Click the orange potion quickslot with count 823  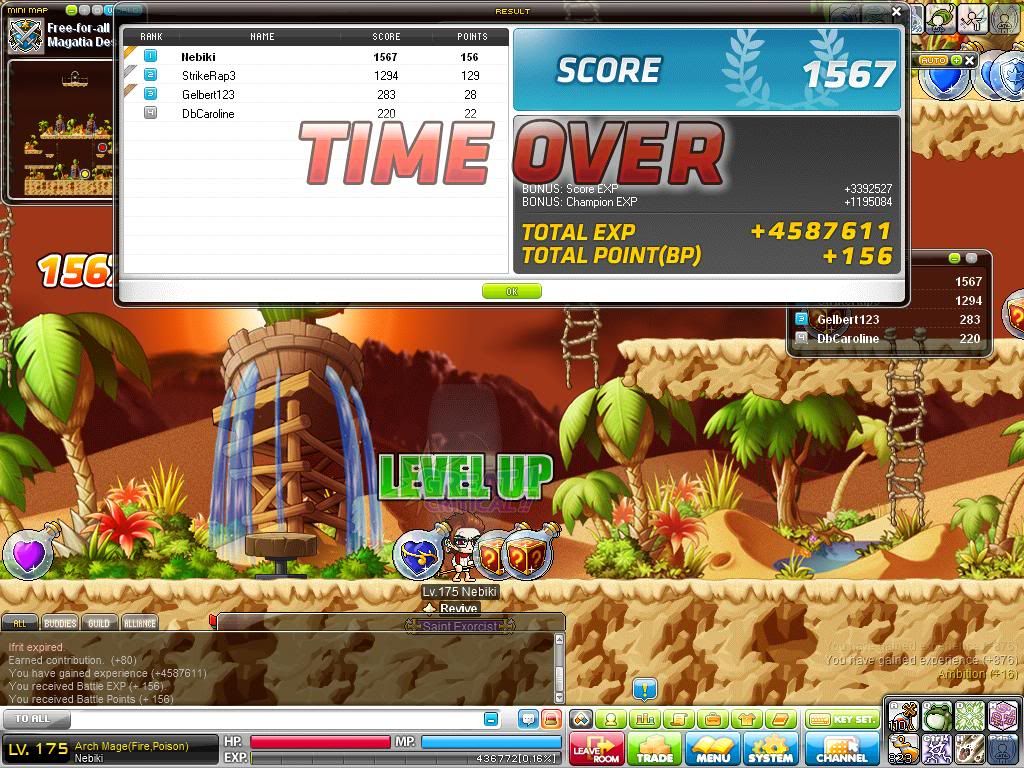tap(903, 750)
